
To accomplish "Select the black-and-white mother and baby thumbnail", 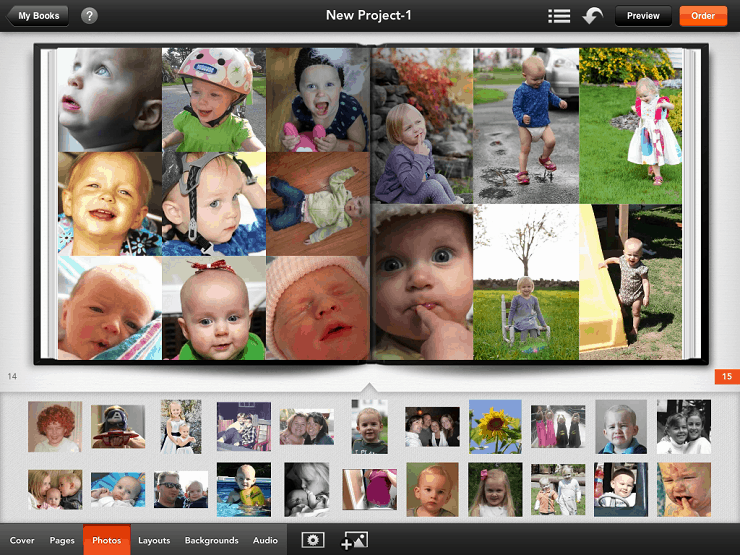I will point(307,489).
